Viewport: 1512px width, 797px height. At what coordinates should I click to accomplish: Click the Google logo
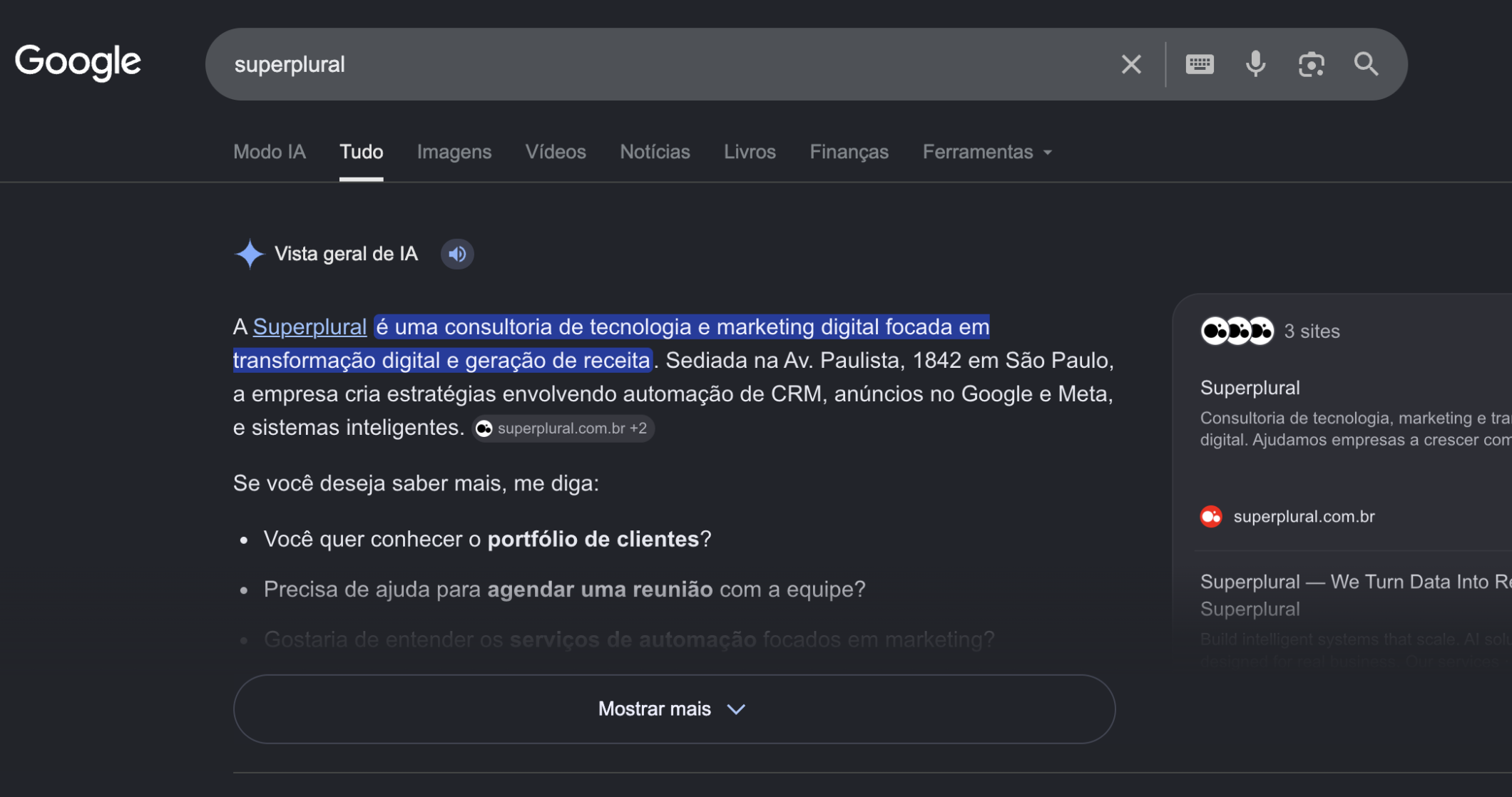(x=78, y=62)
